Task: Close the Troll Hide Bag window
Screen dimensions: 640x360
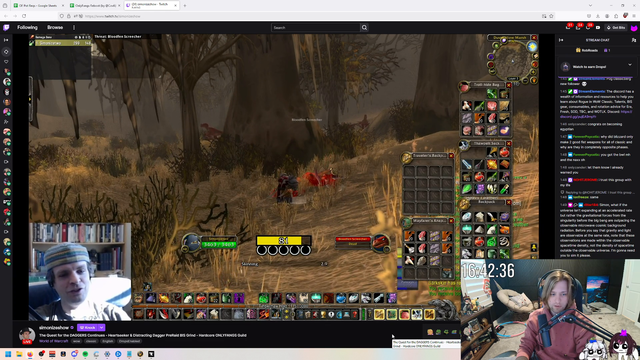Action: [509, 85]
